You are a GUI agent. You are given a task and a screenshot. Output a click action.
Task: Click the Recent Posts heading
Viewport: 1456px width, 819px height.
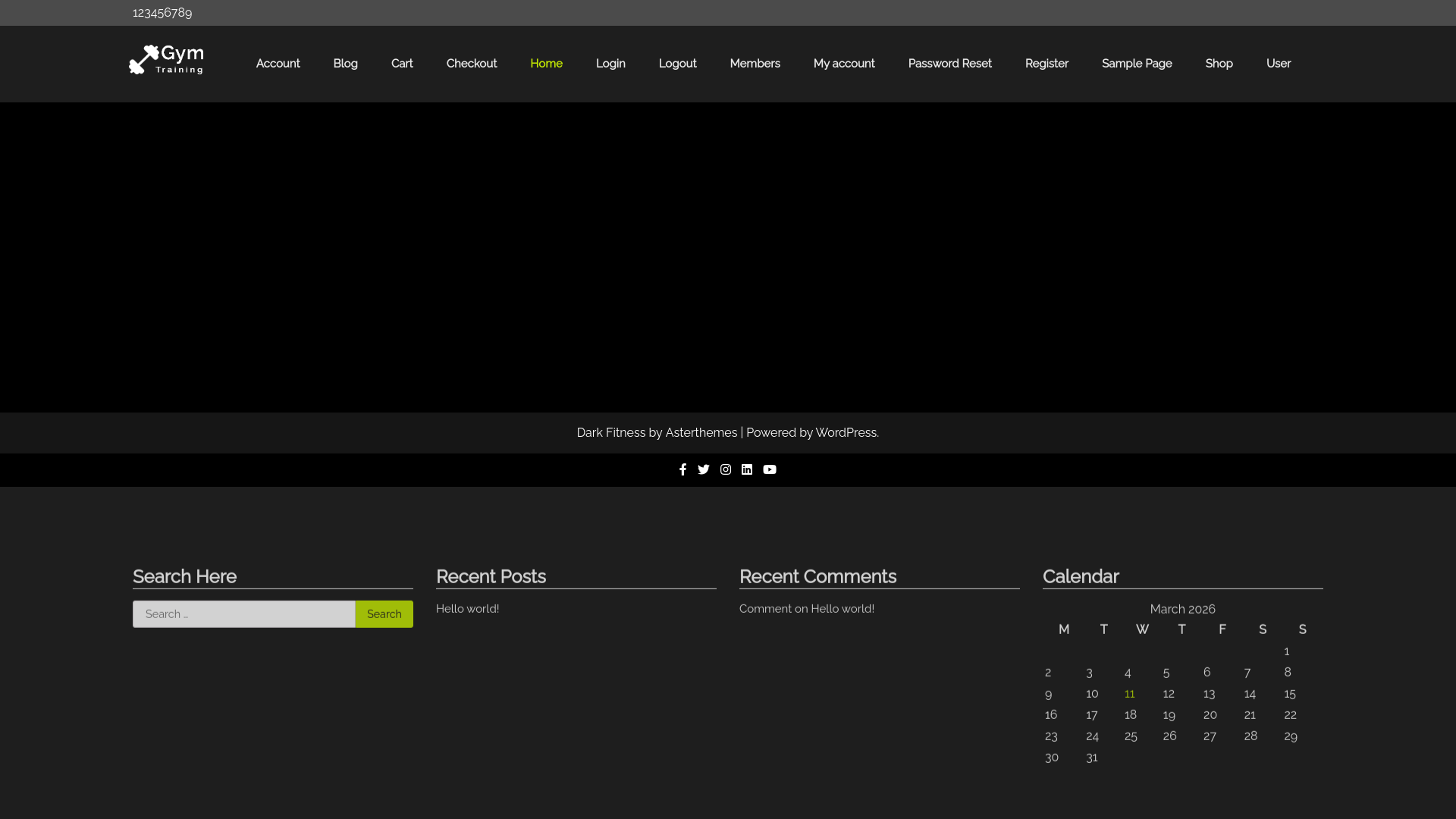[x=491, y=577]
